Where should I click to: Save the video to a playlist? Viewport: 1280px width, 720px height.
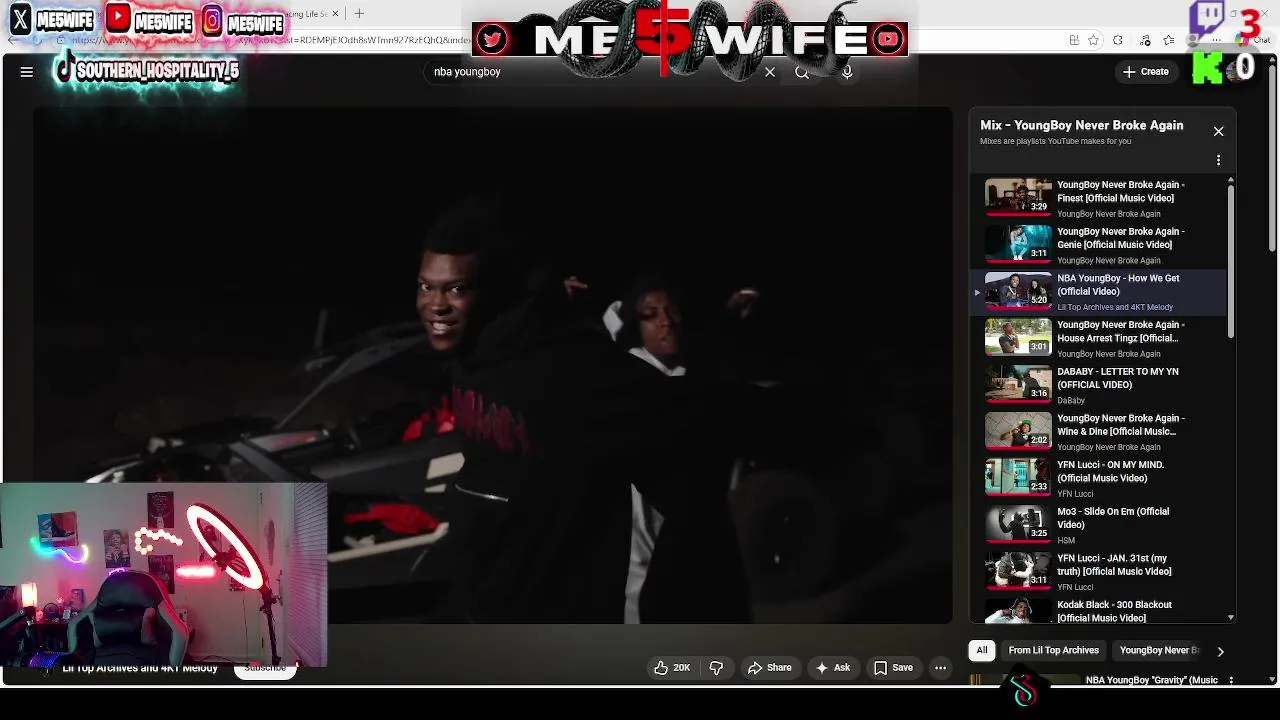coord(893,668)
